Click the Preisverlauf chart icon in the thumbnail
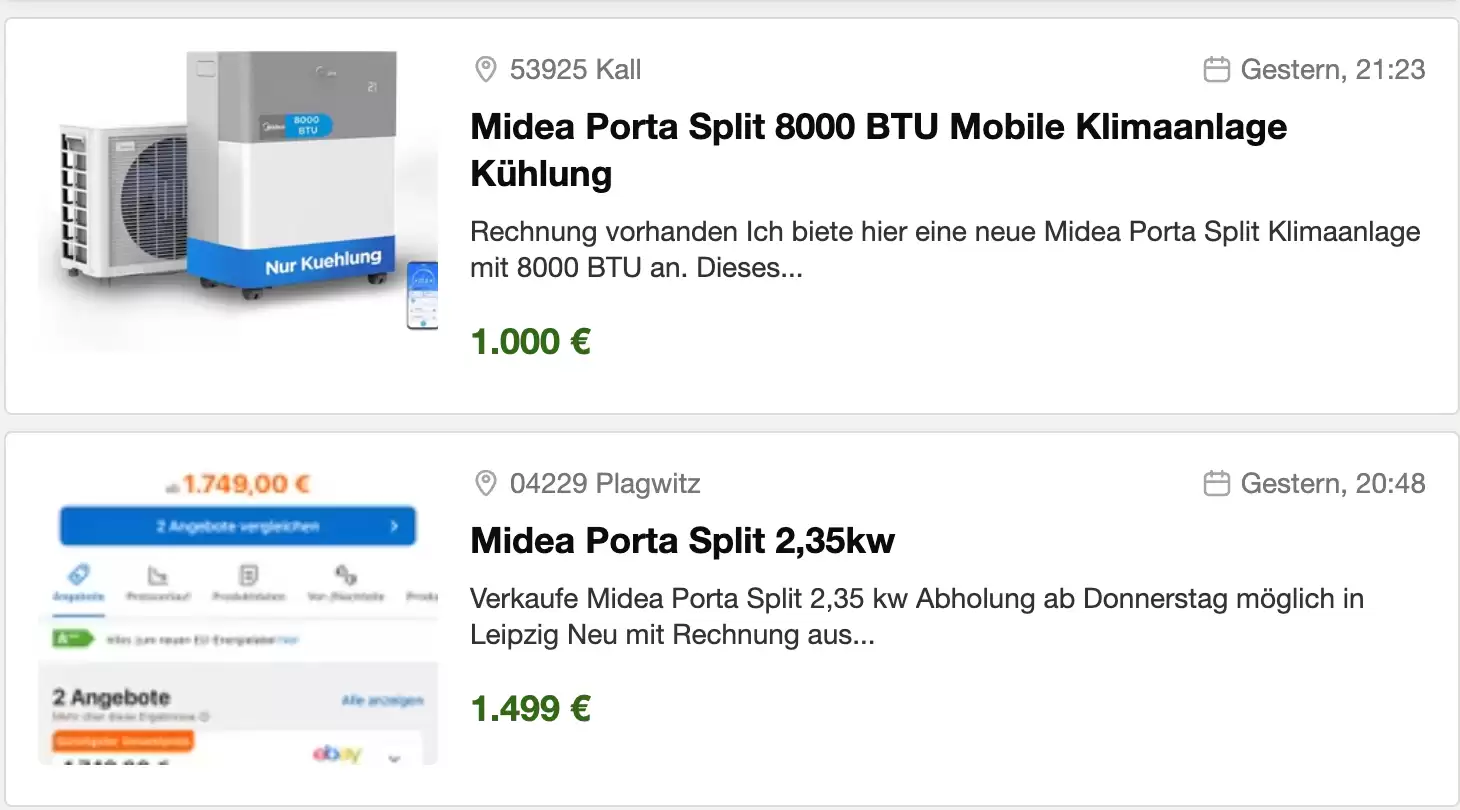 (x=157, y=575)
